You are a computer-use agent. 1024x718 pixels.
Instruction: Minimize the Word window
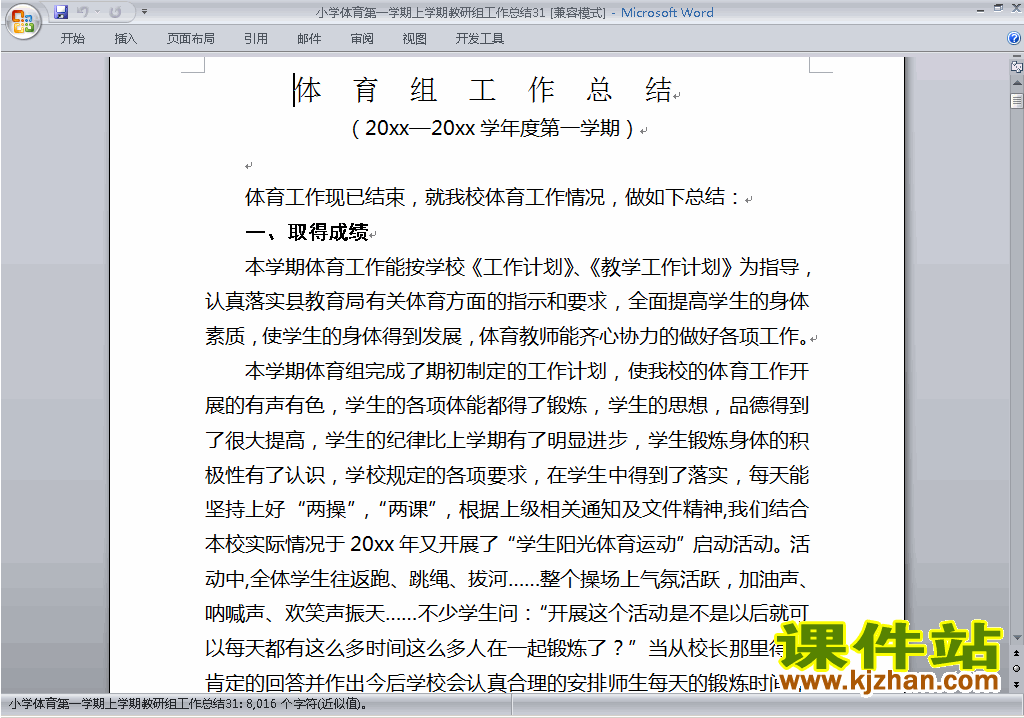click(x=980, y=10)
